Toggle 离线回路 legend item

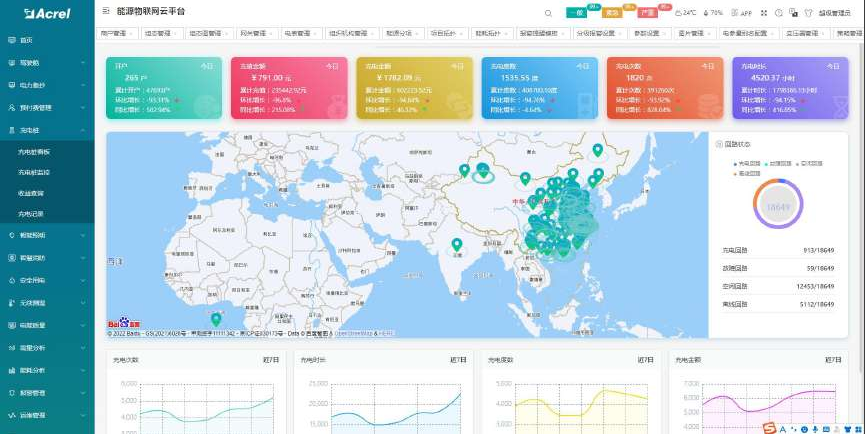747,174
